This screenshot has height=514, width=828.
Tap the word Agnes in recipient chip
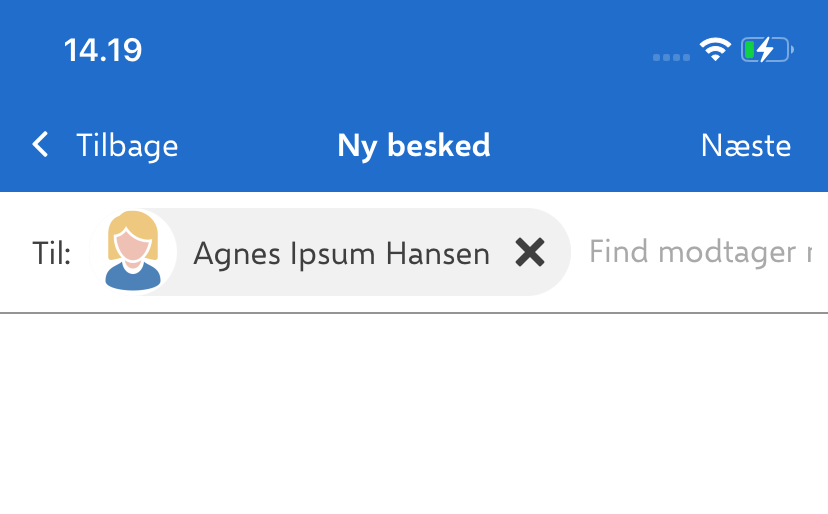click(236, 254)
